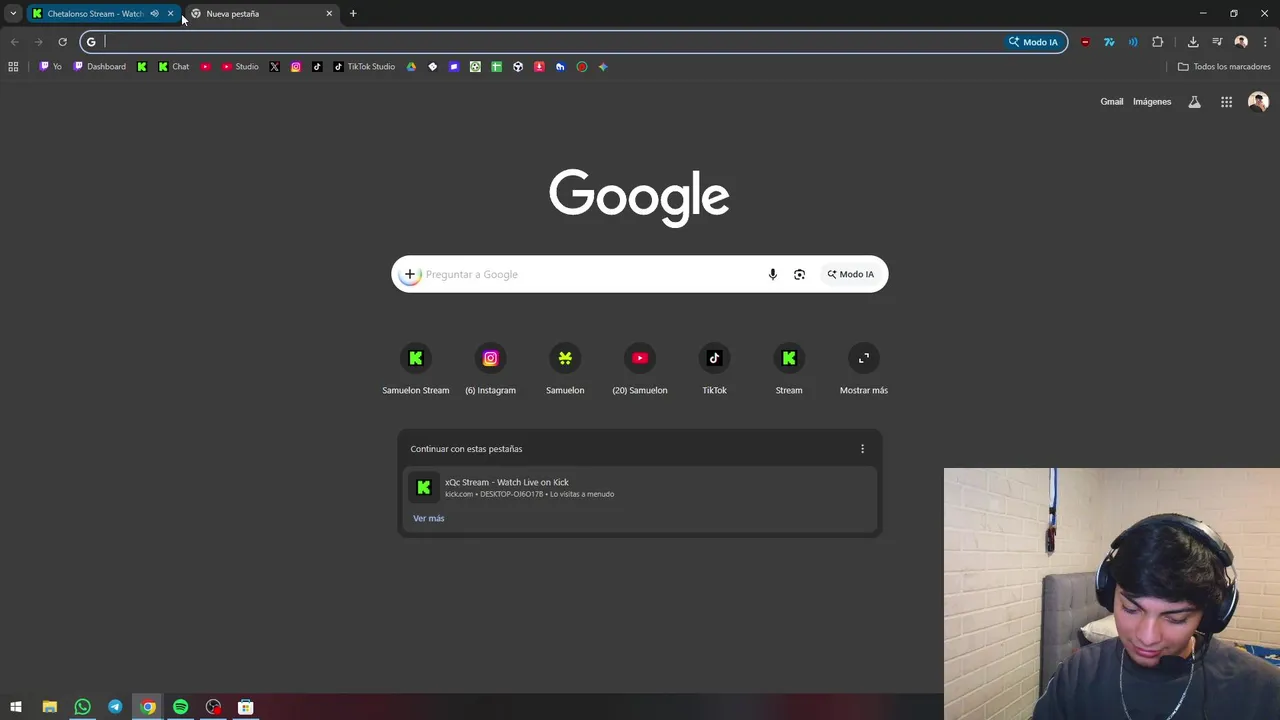Open the Windows Start menu
1280x720 pixels.
tap(16, 707)
